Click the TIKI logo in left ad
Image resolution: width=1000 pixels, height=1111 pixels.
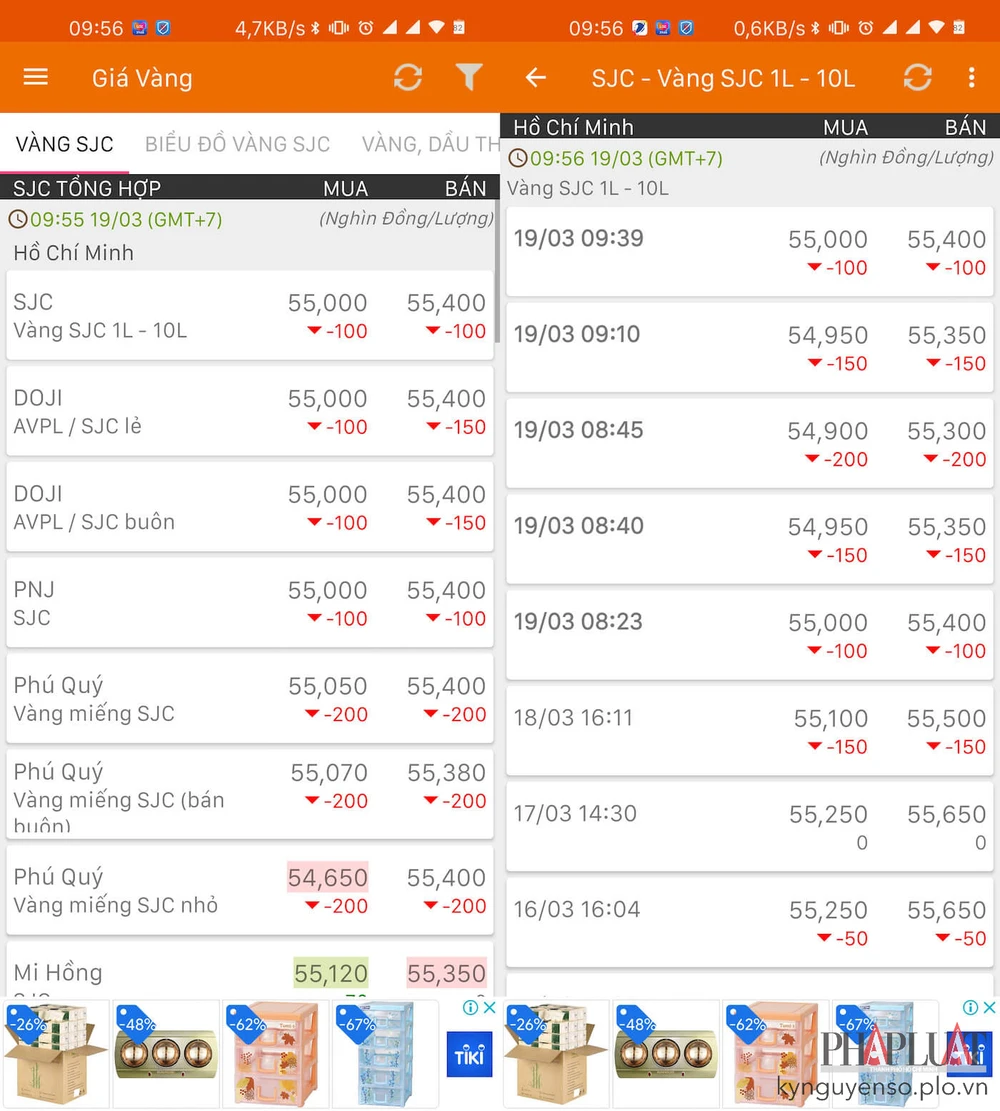469,1055
